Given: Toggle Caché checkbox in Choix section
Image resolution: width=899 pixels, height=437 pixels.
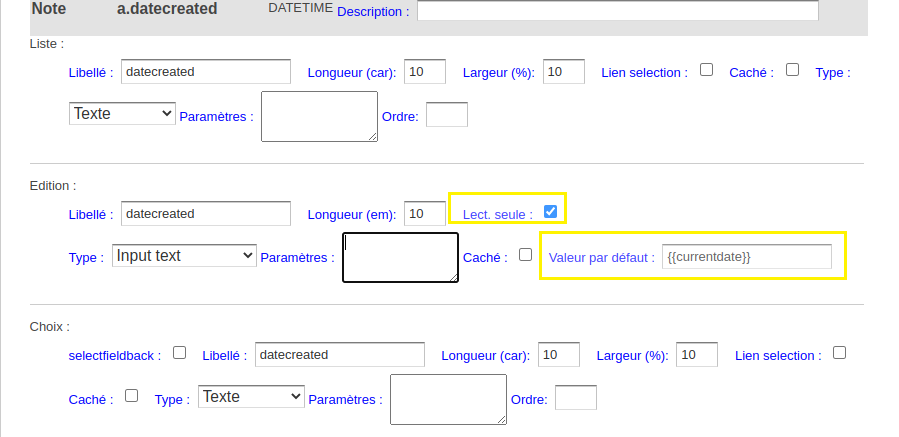Looking at the screenshot, I should point(131,396).
